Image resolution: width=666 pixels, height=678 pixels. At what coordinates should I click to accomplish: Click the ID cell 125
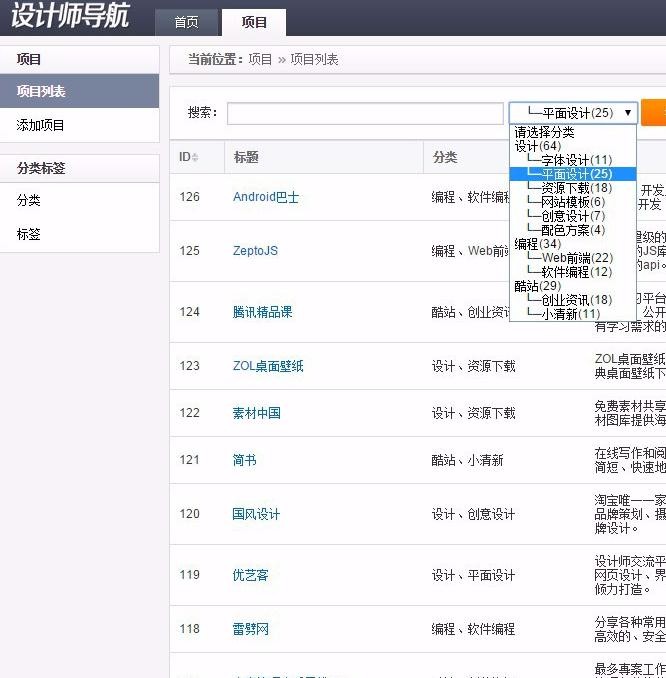(189, 251)
